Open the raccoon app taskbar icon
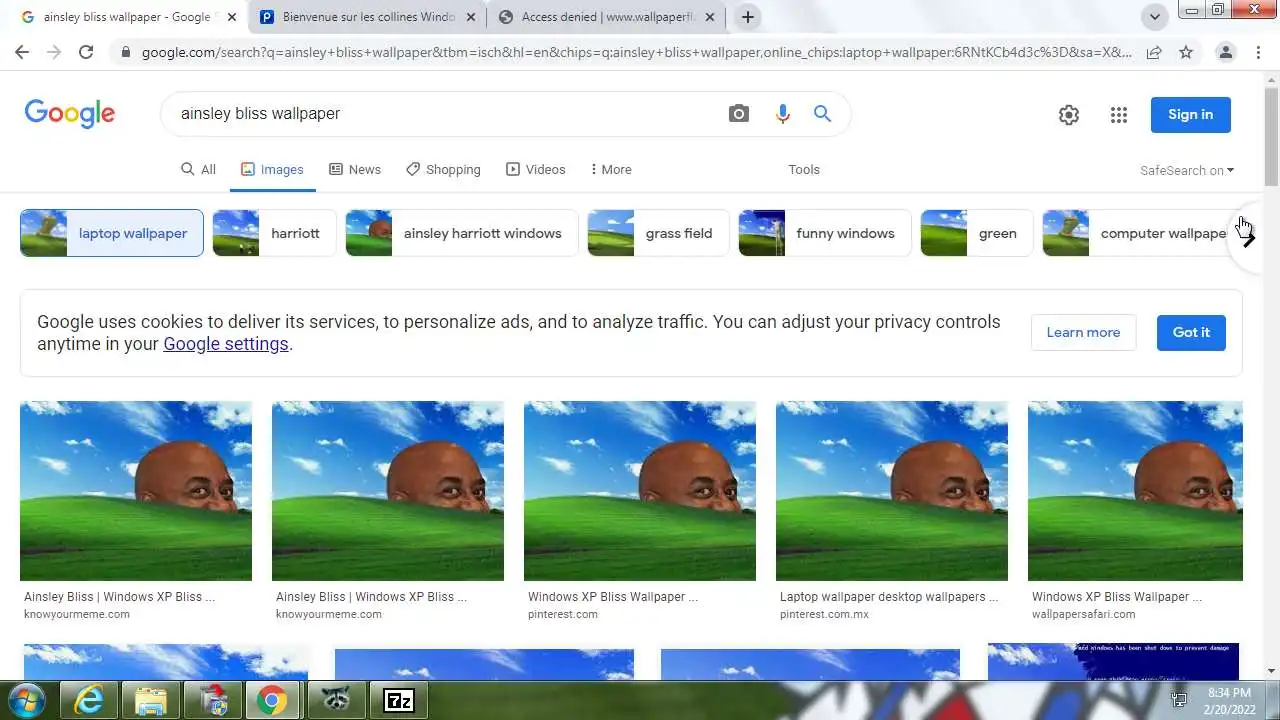Viewport: 1280px width, 720px height. coord(335,700)
